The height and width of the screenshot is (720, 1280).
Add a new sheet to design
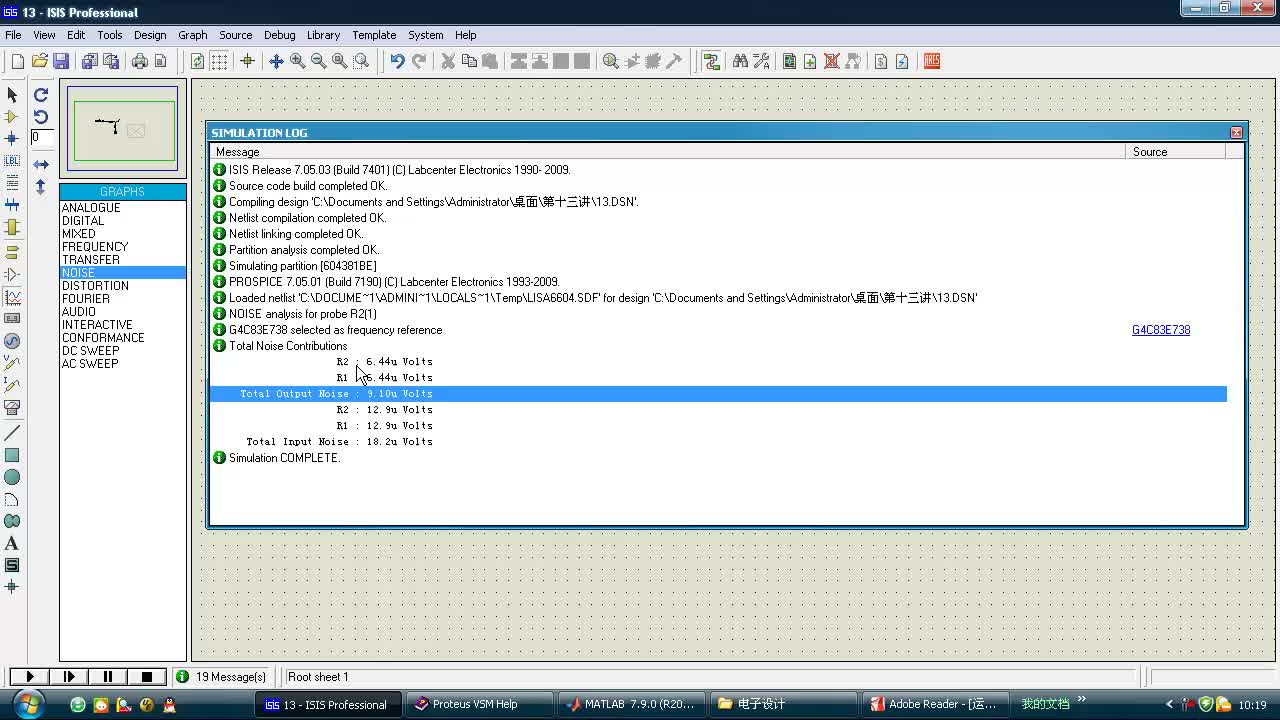[810, 61]
